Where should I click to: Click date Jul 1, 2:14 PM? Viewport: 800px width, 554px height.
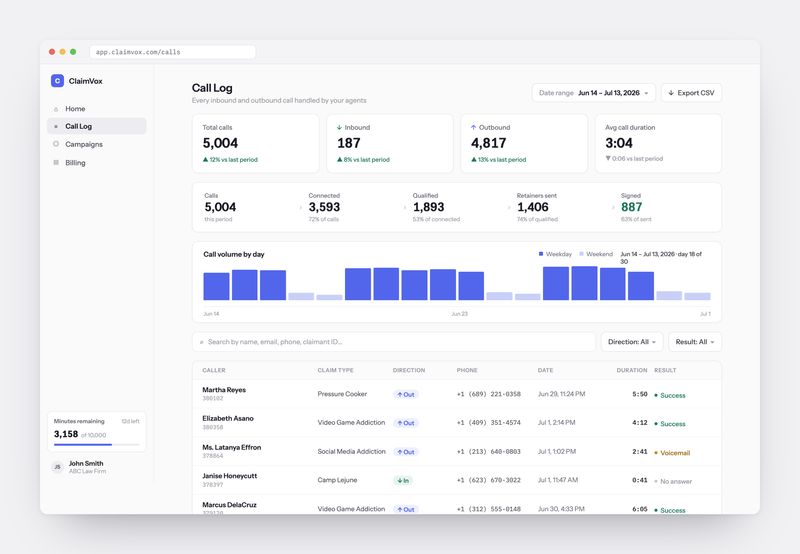click(x=556, y=422)
